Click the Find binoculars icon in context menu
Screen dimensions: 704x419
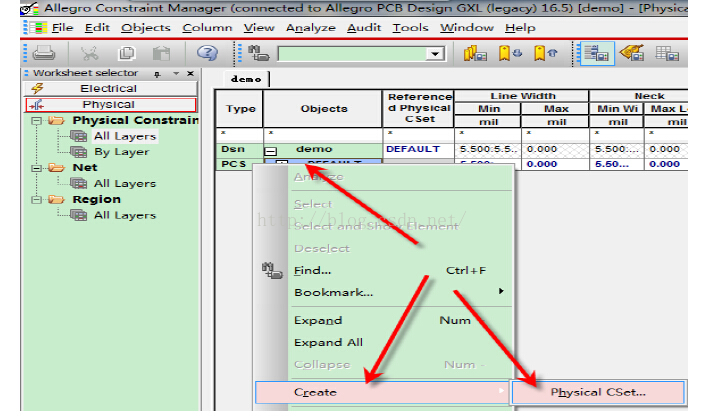[268, 270]
